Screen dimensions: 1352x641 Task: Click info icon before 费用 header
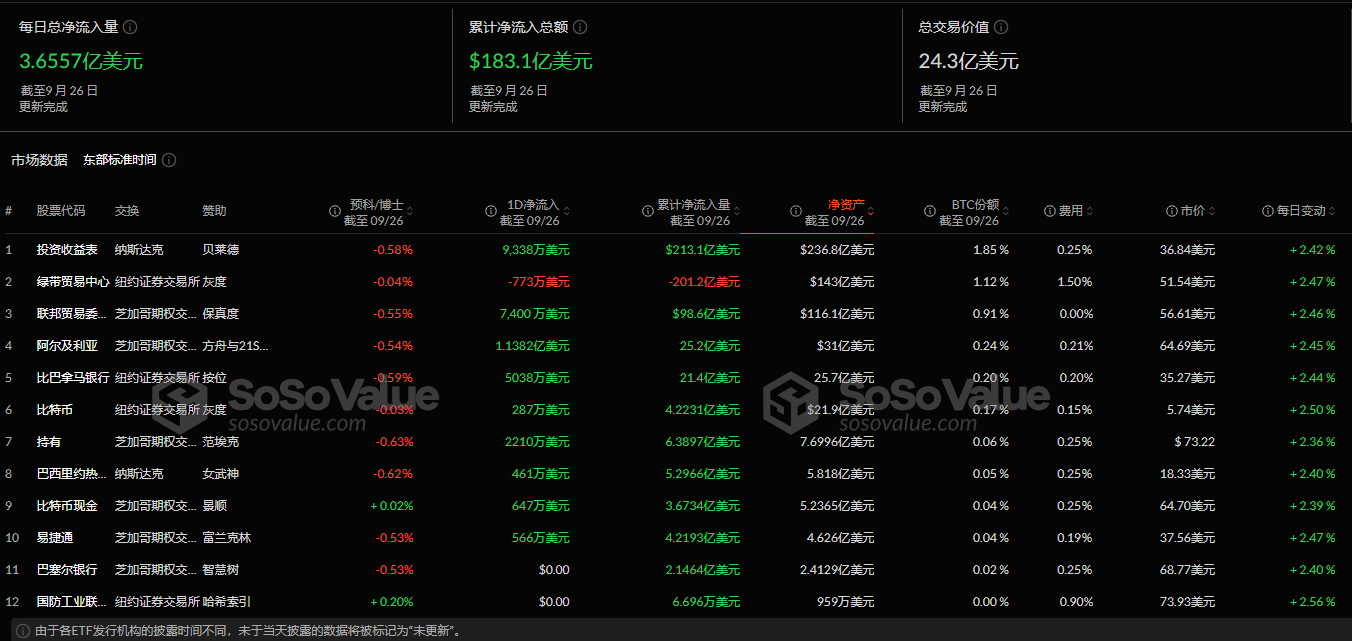click(1050, 211)
